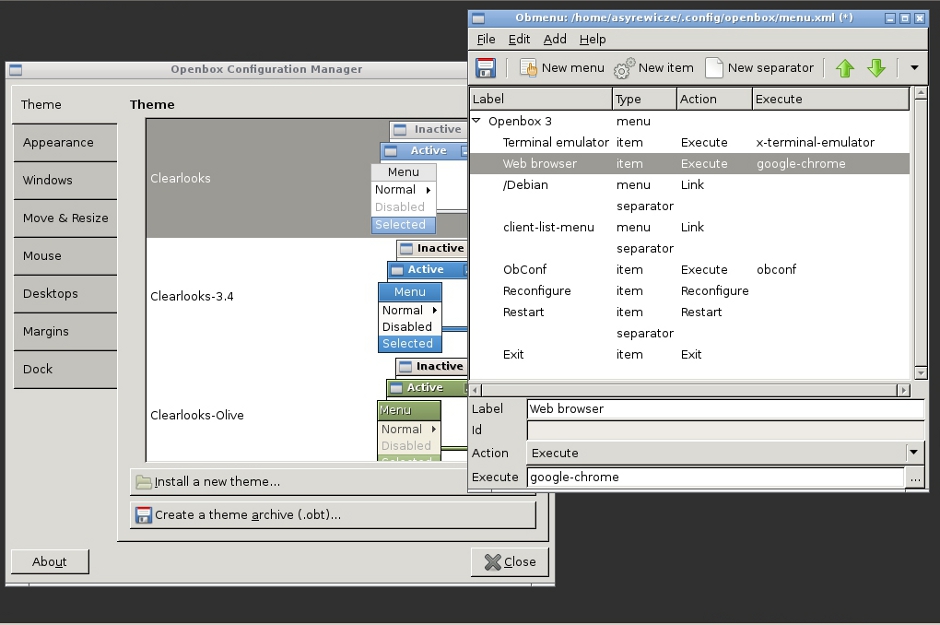Open the File menu in Obmenu

click(x=486, y=39)
